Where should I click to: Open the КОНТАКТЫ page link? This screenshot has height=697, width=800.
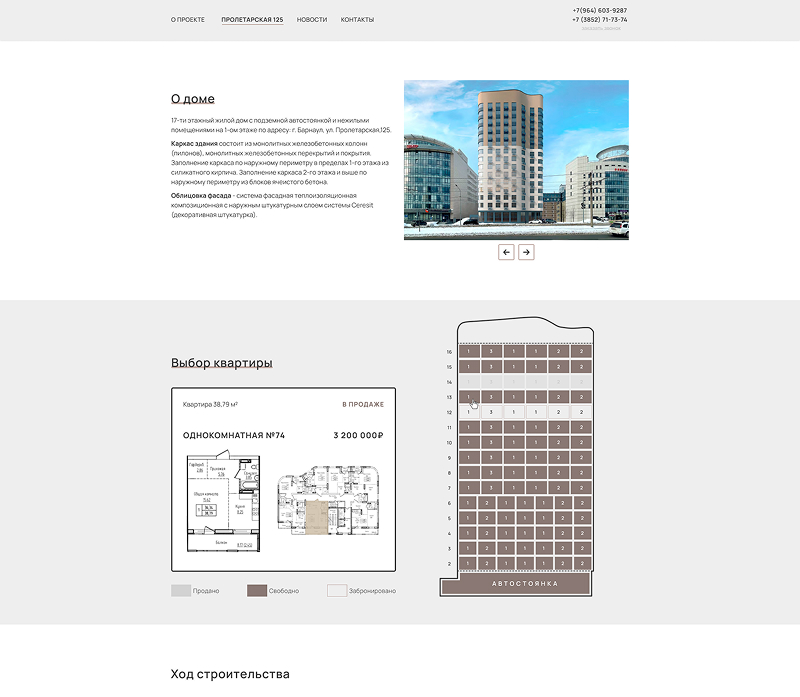pyautogui.click(x=357, y=20)
